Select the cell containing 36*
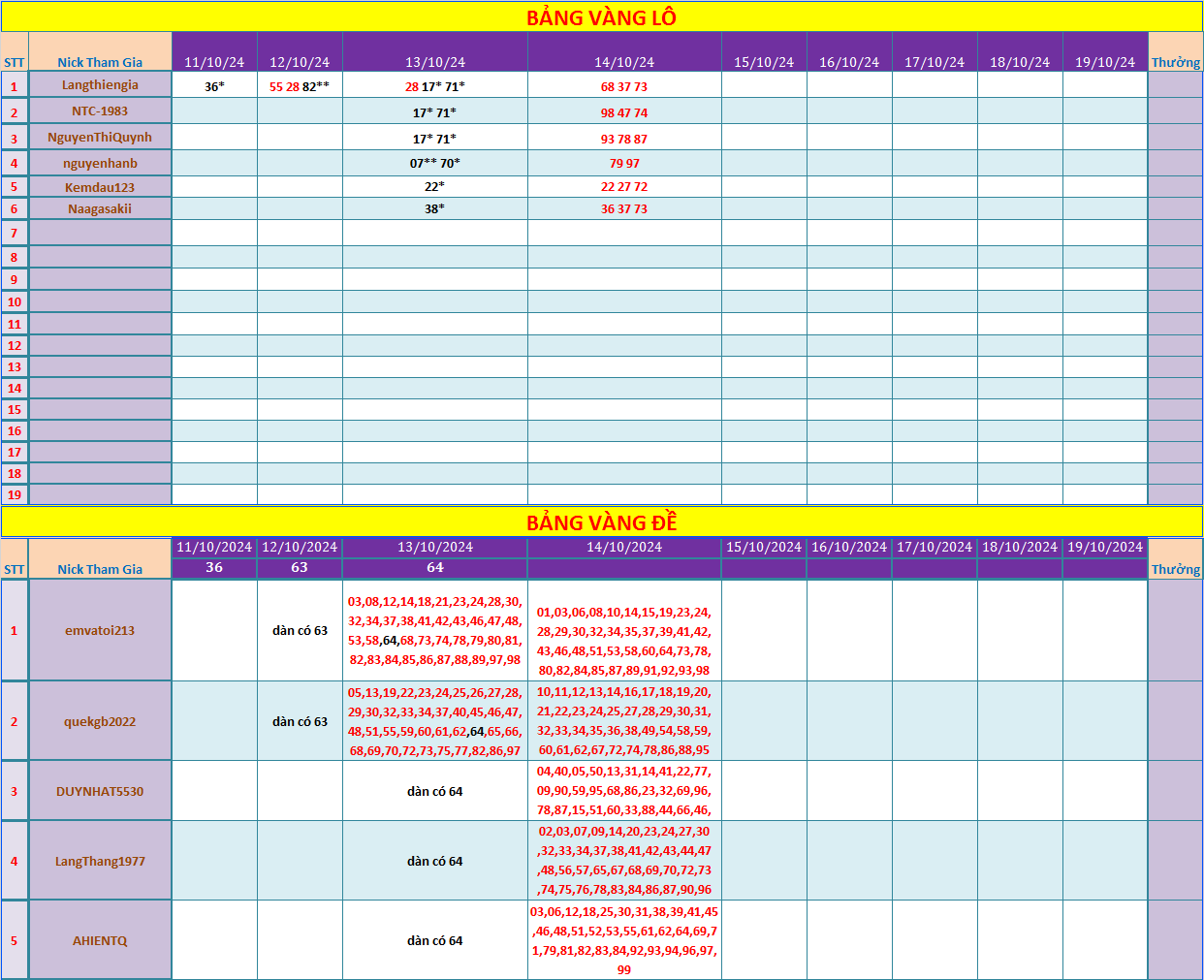This screenshot has height=980, width=1204. tap(214, 86)
